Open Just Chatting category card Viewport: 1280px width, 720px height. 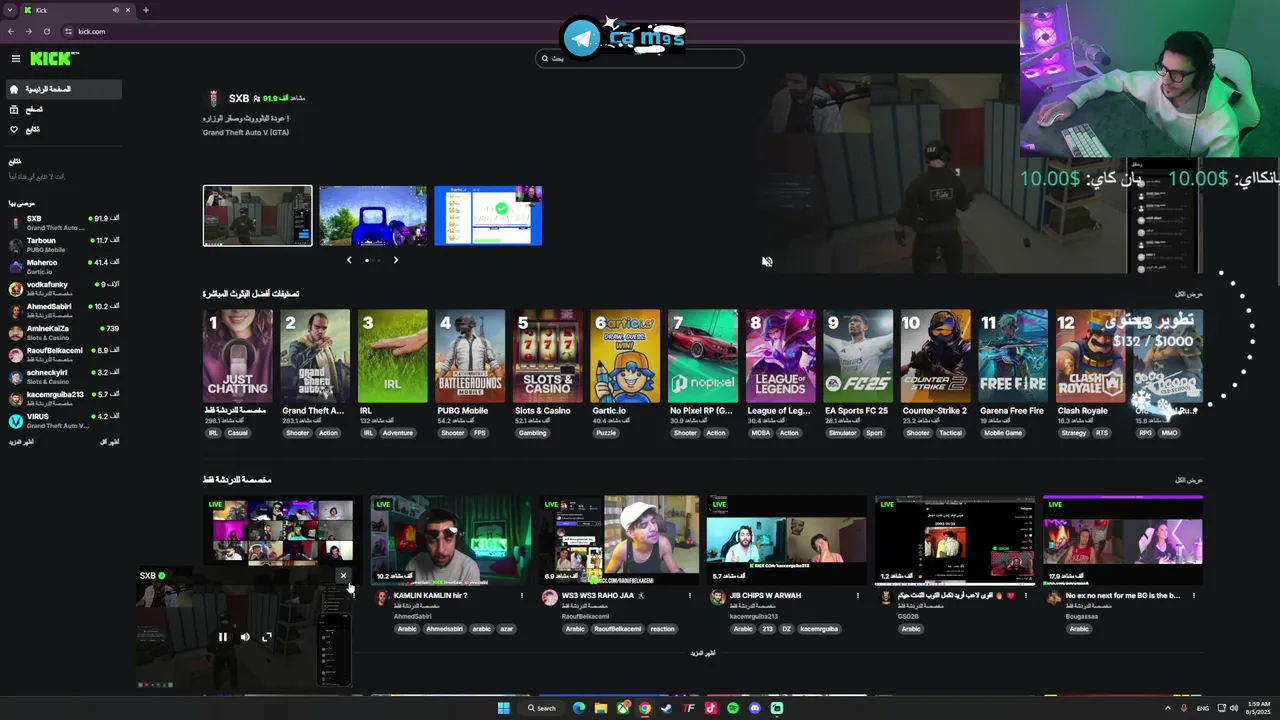pos(237,356)
